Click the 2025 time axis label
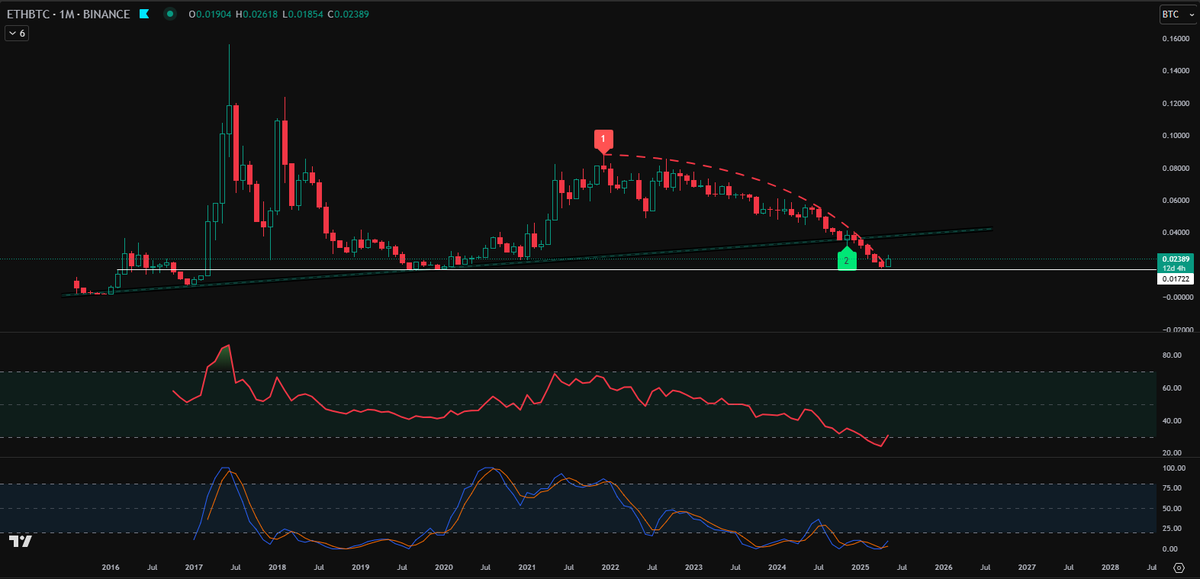This screenshot has height=579, width=1200. 860,567
